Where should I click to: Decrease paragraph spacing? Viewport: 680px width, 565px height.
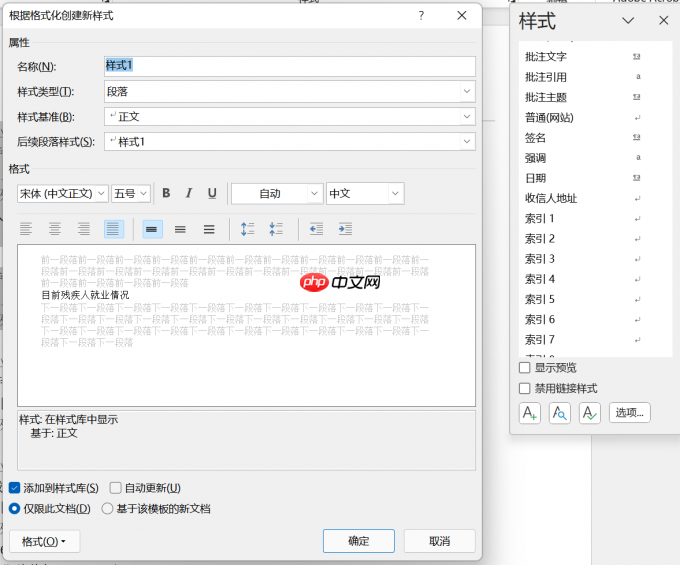point(276,229)
